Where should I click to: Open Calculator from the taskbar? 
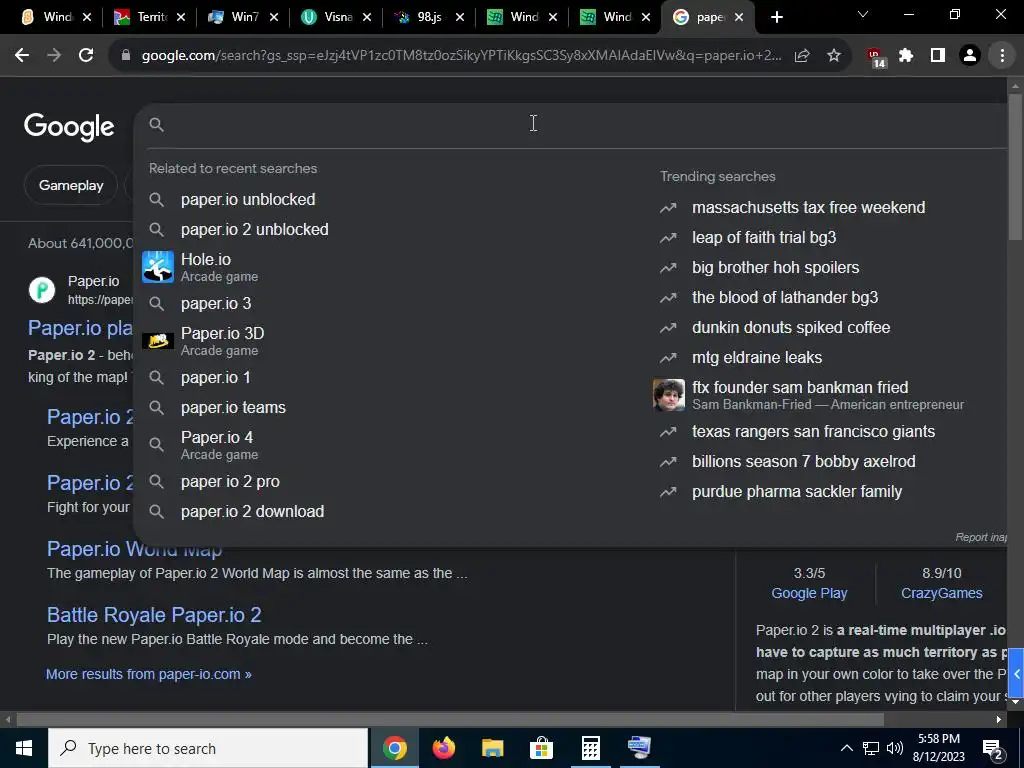click(x=590, y=748)
